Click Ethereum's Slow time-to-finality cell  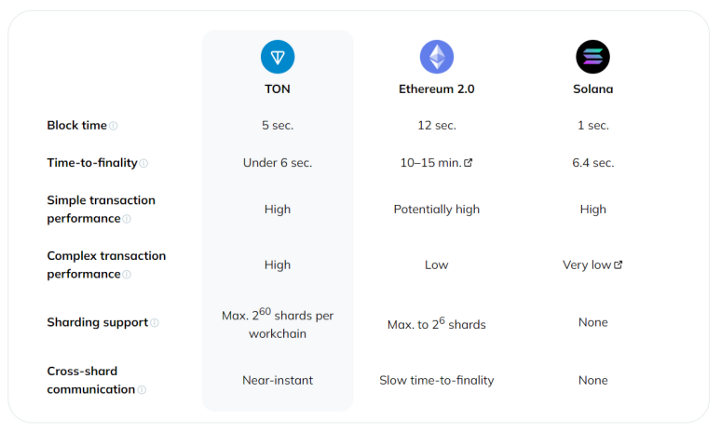(437, 380)
